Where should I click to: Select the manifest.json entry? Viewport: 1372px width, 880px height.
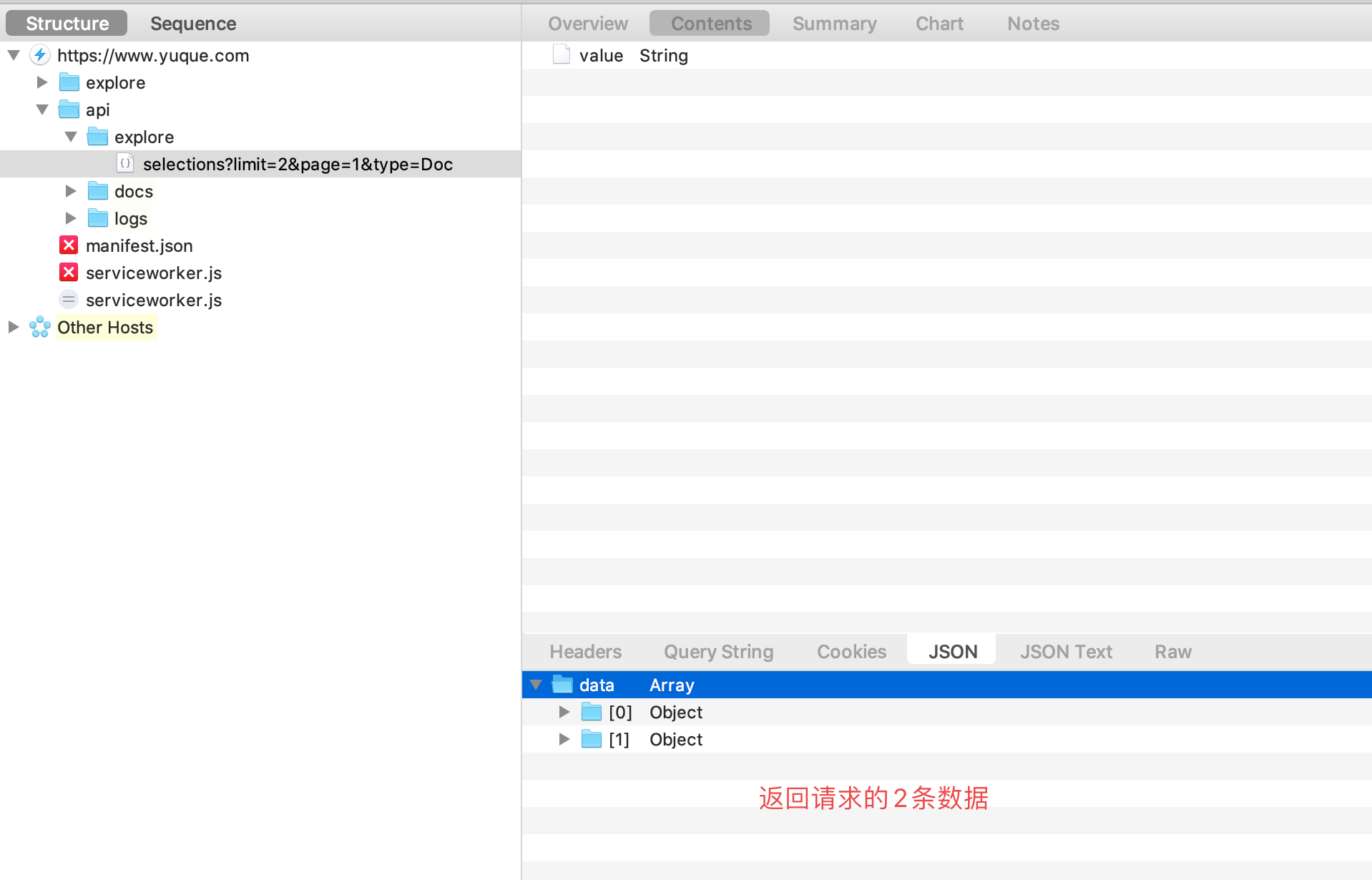click(x=139, y=245)
